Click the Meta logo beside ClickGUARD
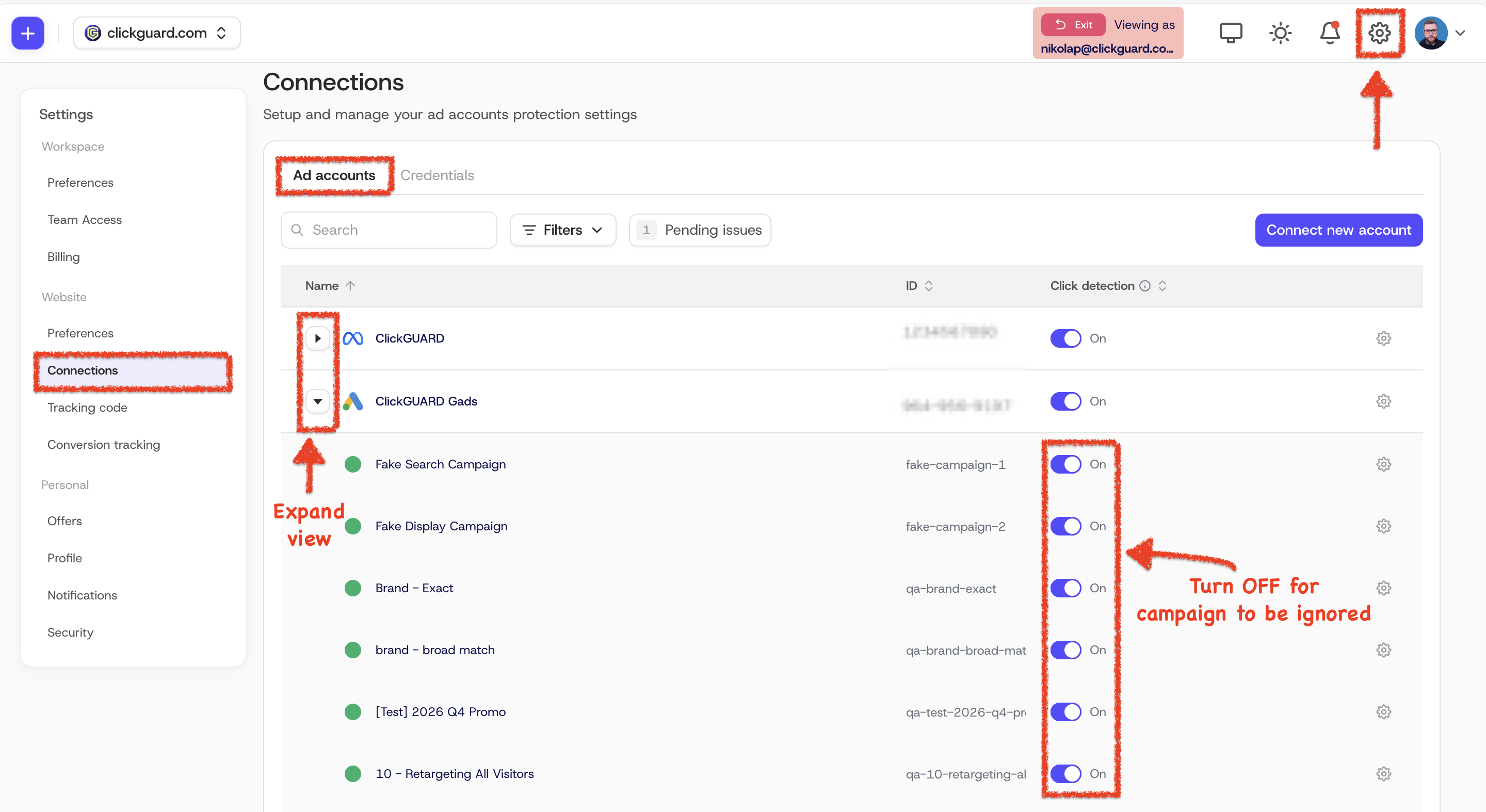Screen dimensions: 1486x812 click(x=352, y=338)
